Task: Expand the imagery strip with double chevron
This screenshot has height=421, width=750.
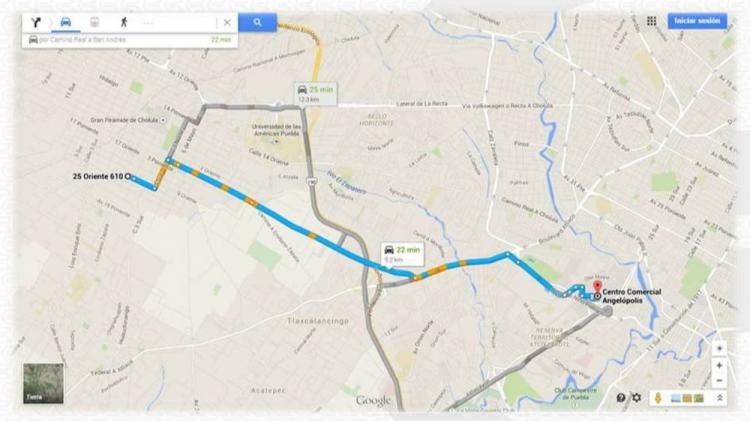Action: click(719, 398)
